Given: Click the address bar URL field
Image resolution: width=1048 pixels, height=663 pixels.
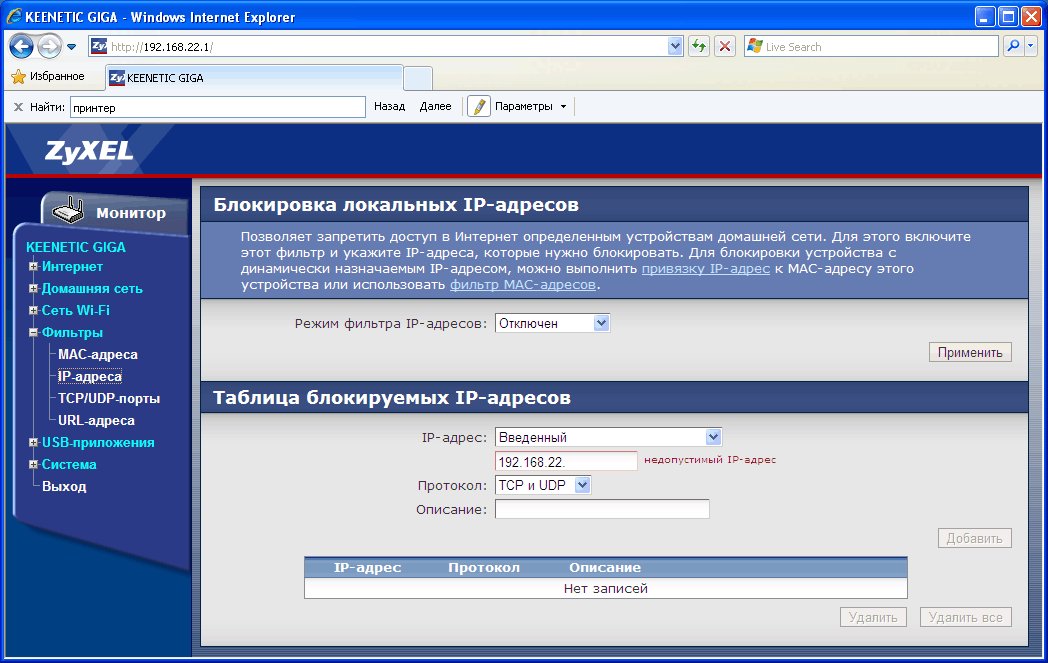Looking at the screenshot, I should (388, 47).
